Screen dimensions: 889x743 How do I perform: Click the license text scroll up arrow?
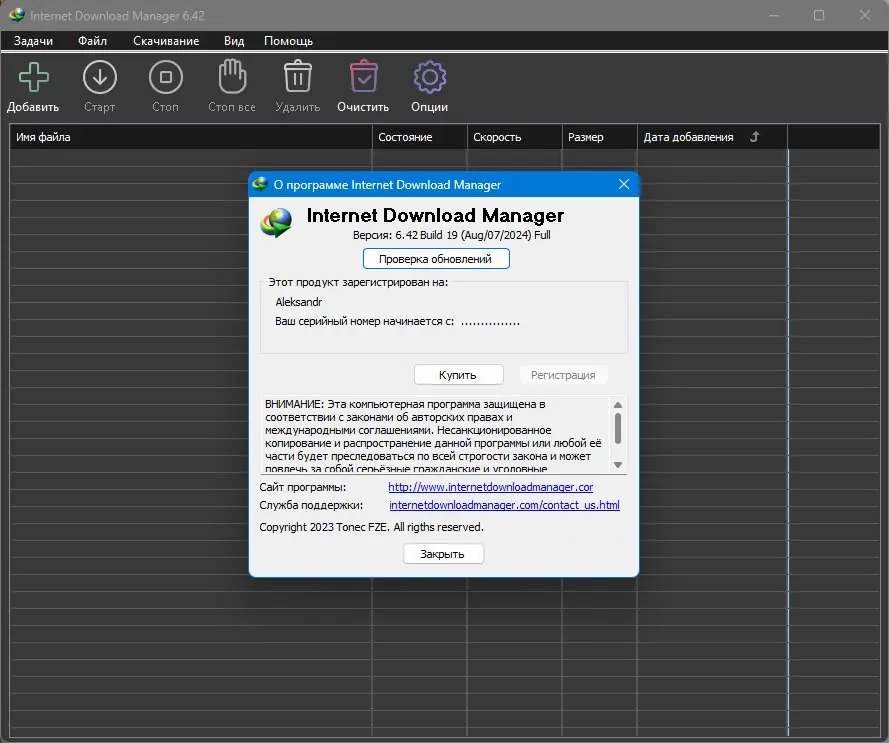(618, 405)
